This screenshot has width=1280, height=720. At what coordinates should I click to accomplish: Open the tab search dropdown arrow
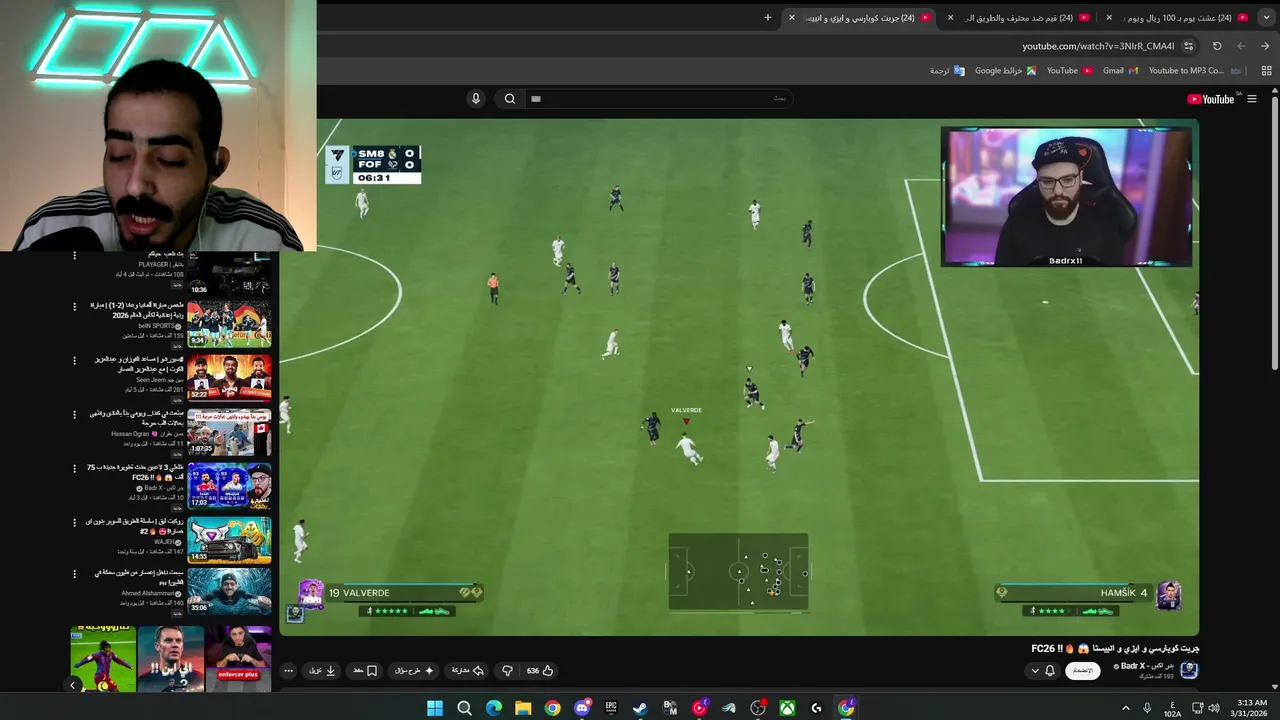coord(1265,17)
